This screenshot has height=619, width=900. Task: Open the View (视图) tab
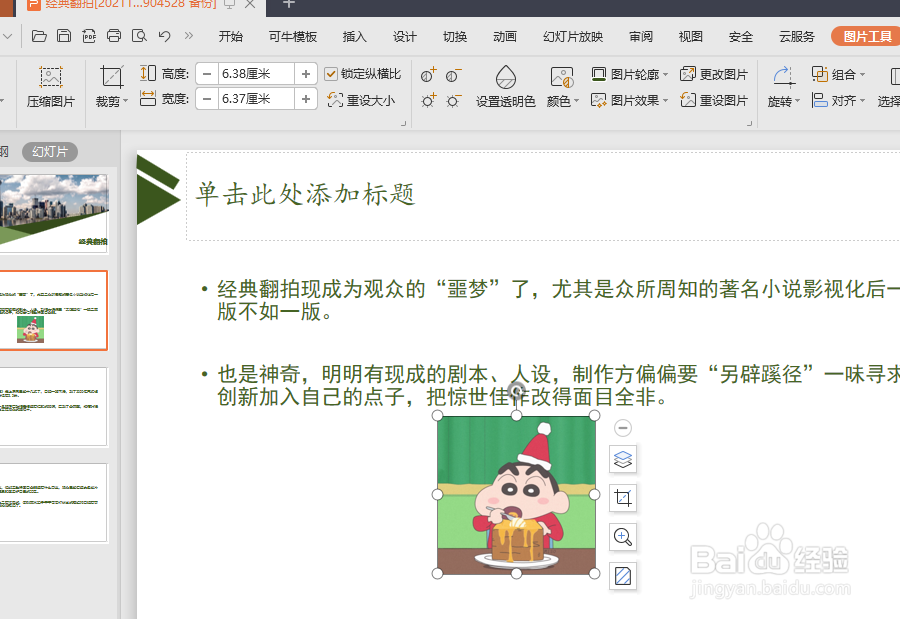point(690,36)
